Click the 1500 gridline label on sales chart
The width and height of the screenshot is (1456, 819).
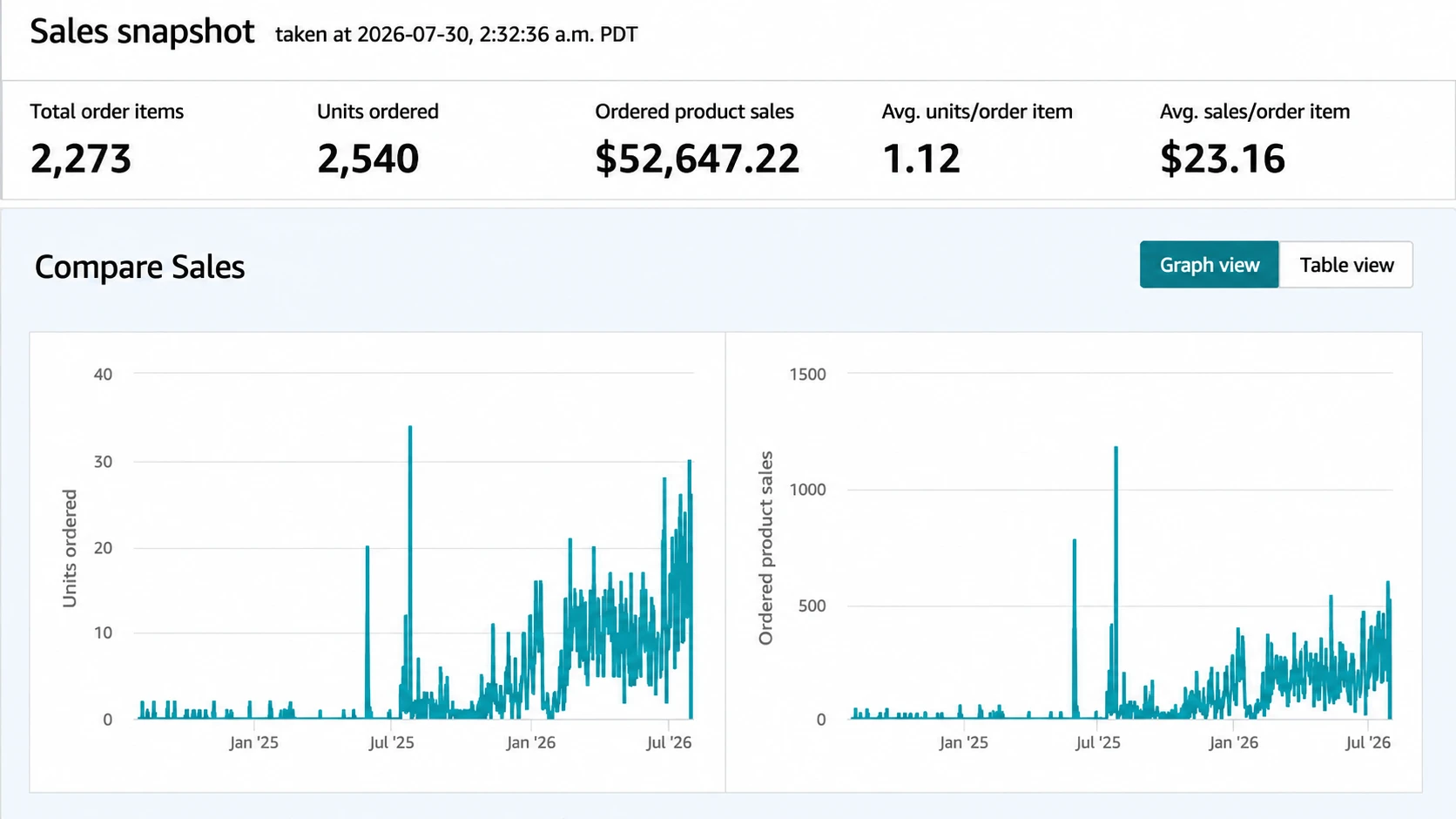pos(807,375)
